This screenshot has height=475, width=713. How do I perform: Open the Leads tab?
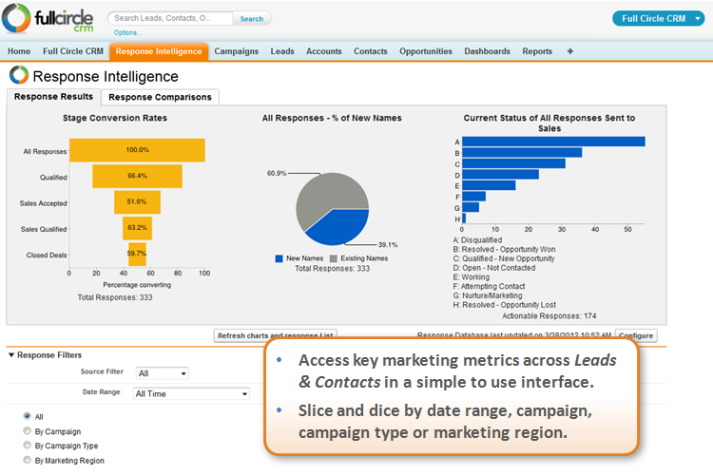click(282, 51)
